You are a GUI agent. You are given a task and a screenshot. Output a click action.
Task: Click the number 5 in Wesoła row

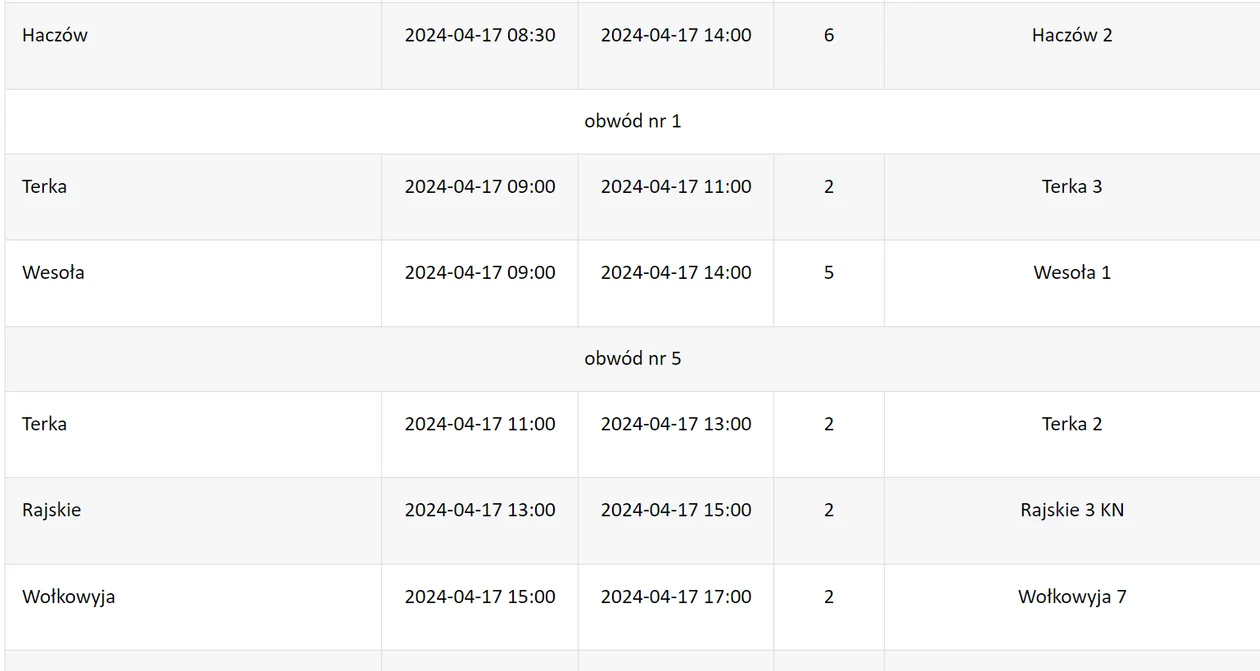(x=829, y=272)
